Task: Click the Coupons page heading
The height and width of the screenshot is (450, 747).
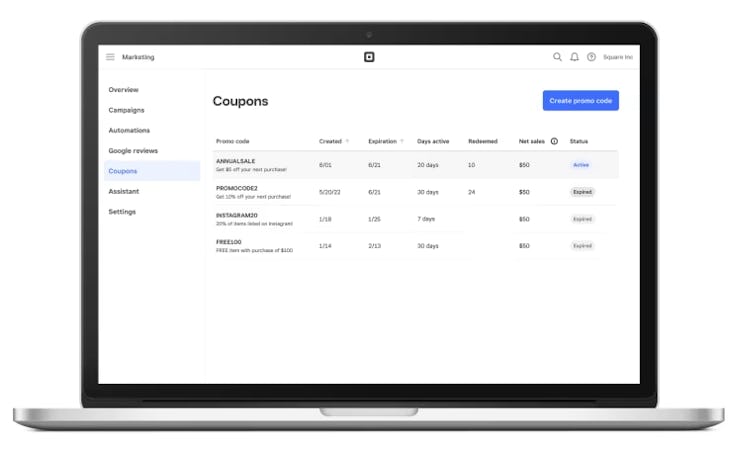Action: coord(241,101)
